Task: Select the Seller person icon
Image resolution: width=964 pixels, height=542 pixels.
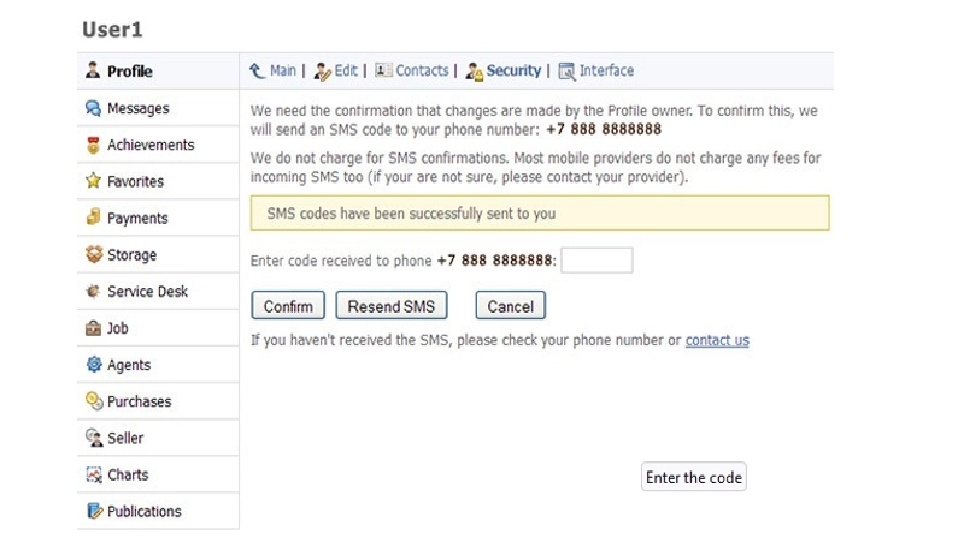Action: pos(94,438)
